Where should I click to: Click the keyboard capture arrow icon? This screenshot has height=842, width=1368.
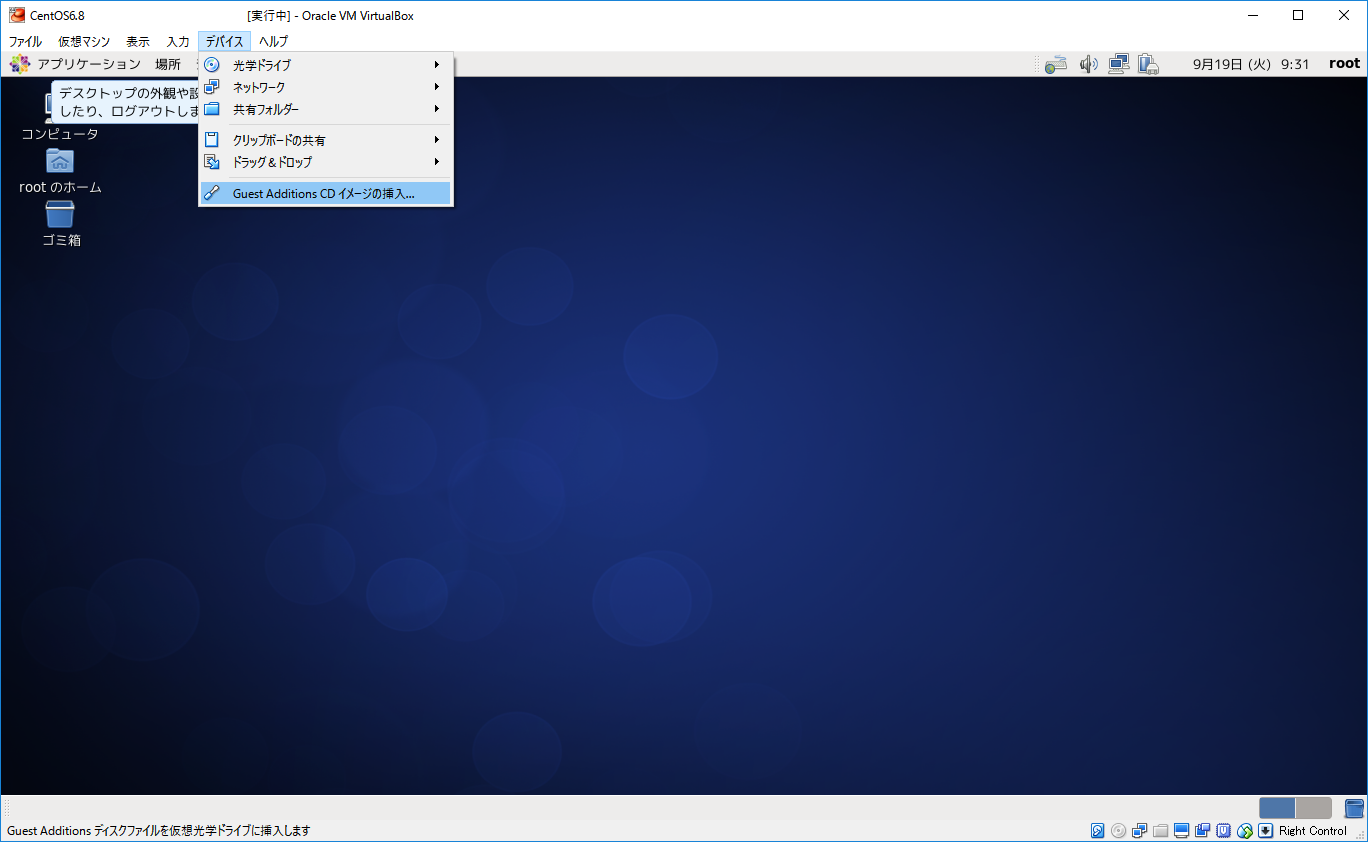1265,831
